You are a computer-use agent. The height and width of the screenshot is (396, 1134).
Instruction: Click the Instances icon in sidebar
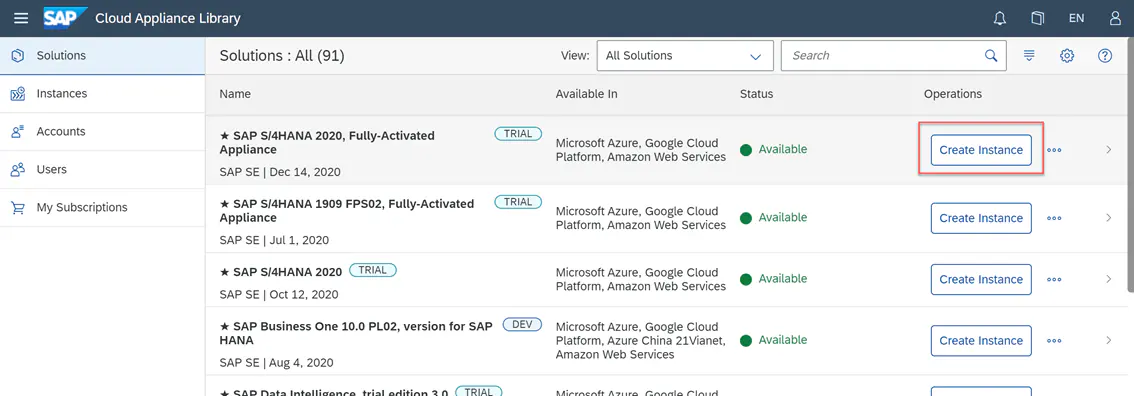18,94
